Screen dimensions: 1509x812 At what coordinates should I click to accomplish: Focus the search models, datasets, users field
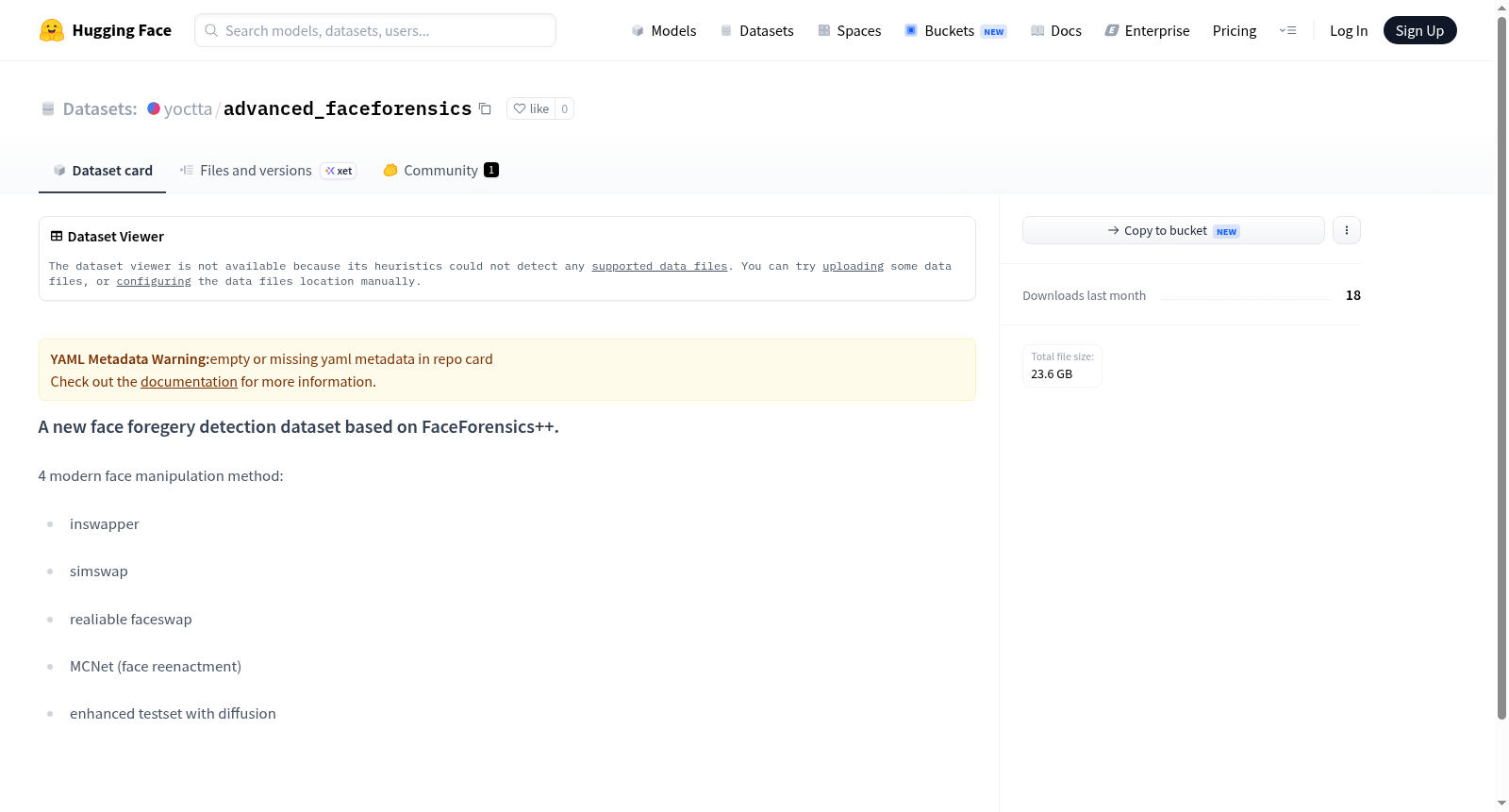click(375, 30)
